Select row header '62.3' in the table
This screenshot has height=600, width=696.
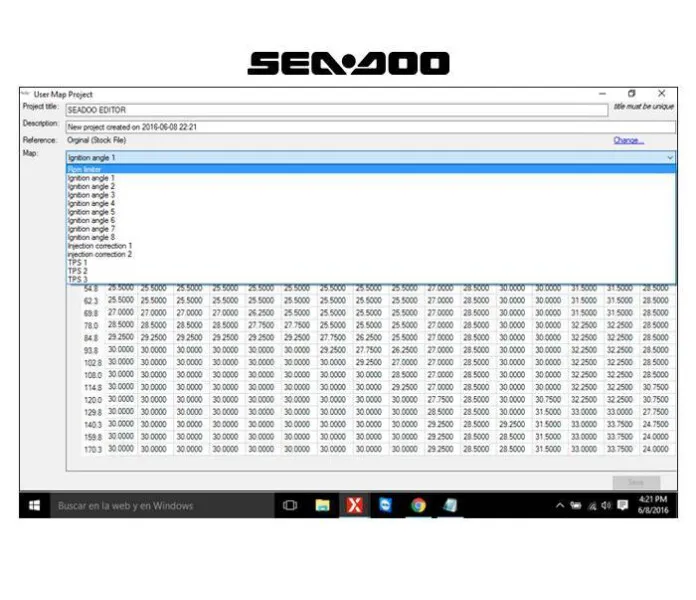click(x=91, y=301)
